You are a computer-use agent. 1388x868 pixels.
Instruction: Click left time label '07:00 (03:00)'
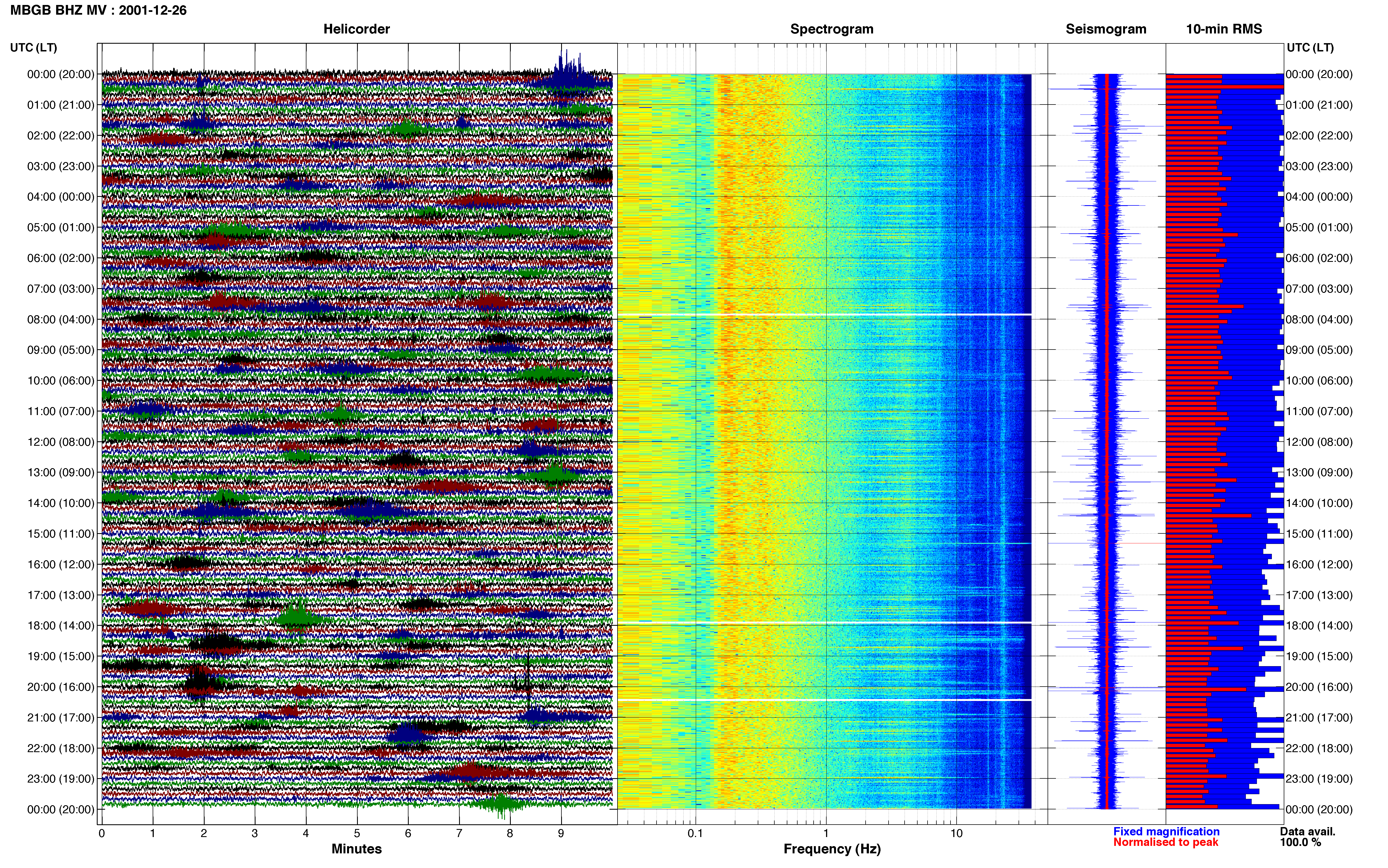point(60,289)
